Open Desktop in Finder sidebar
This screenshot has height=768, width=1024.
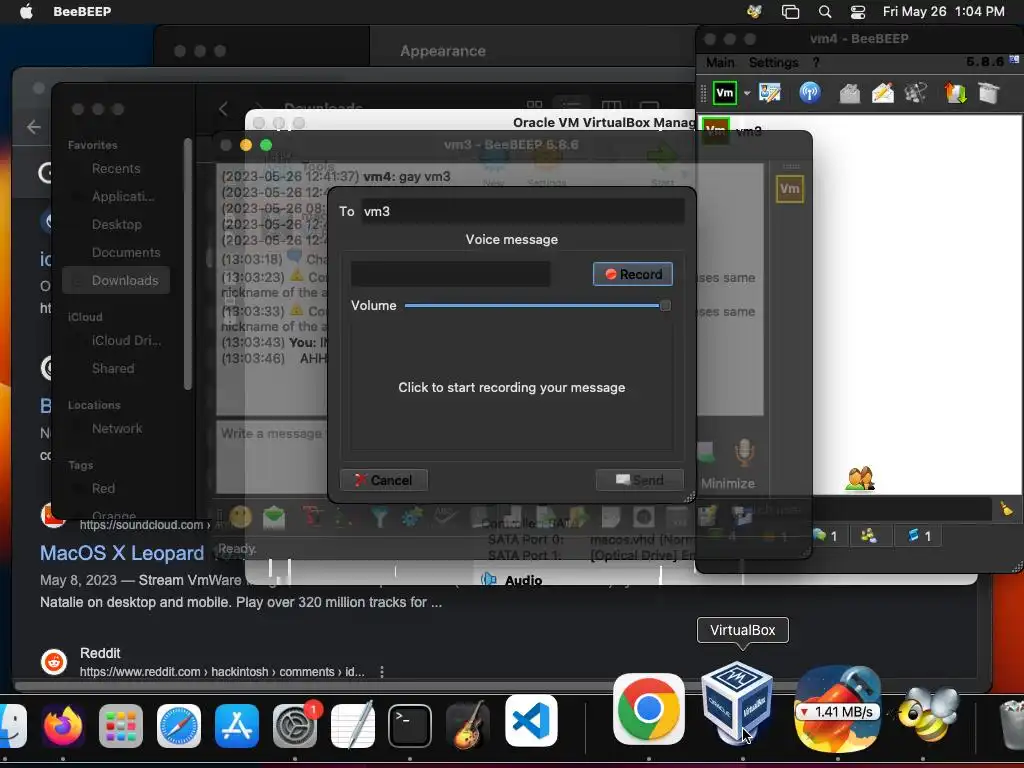pos(116,225)
